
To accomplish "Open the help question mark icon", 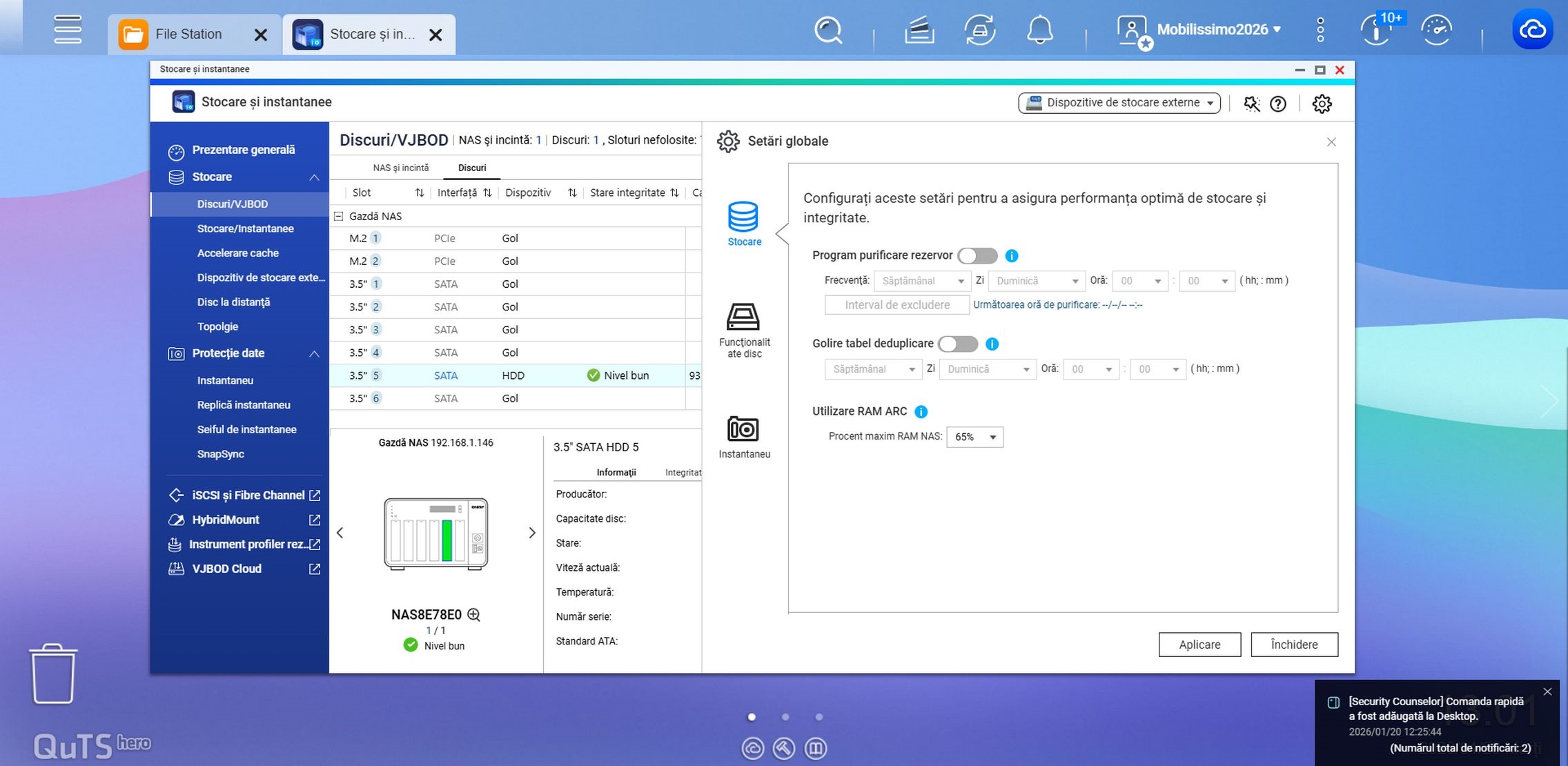I will 1278,104.
